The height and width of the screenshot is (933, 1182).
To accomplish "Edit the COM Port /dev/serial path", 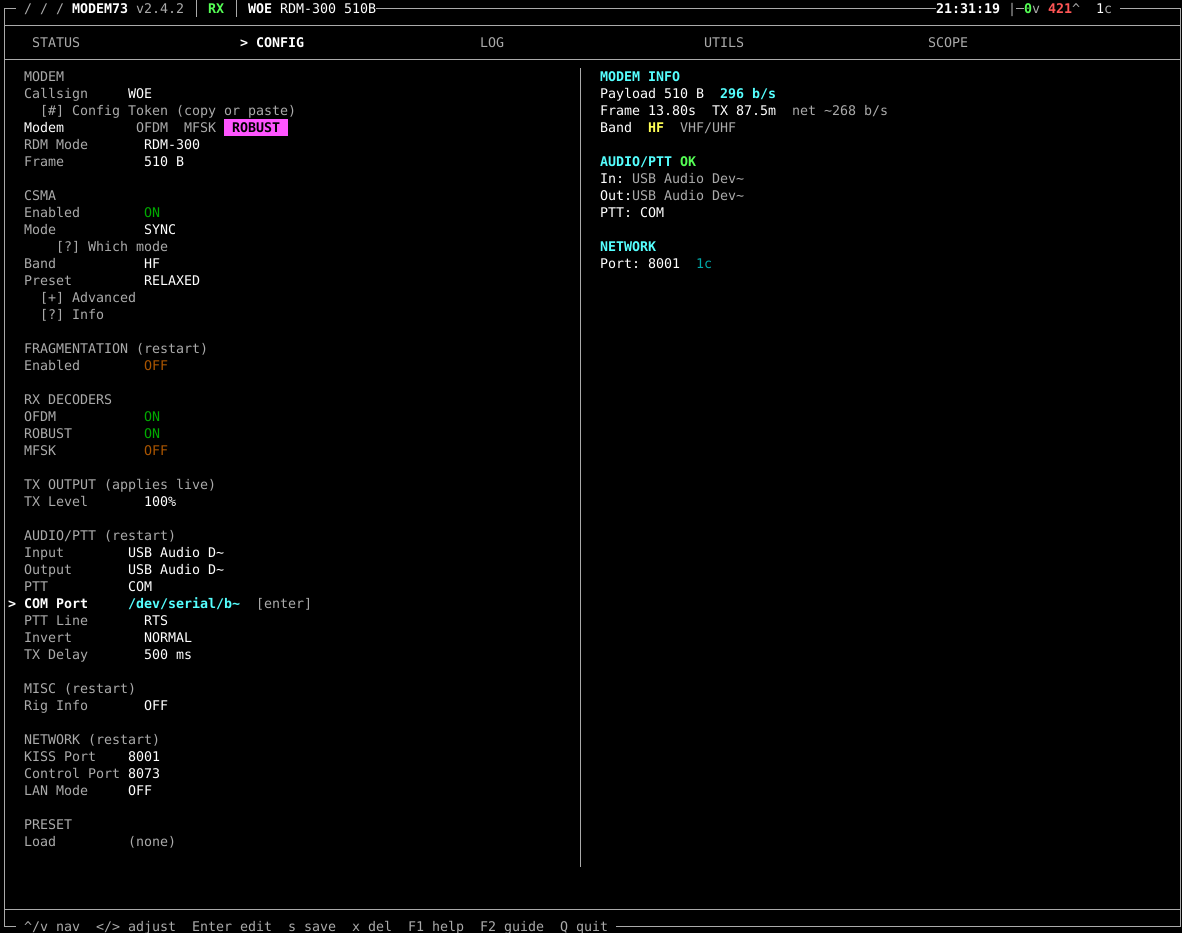I will point(184,604).
